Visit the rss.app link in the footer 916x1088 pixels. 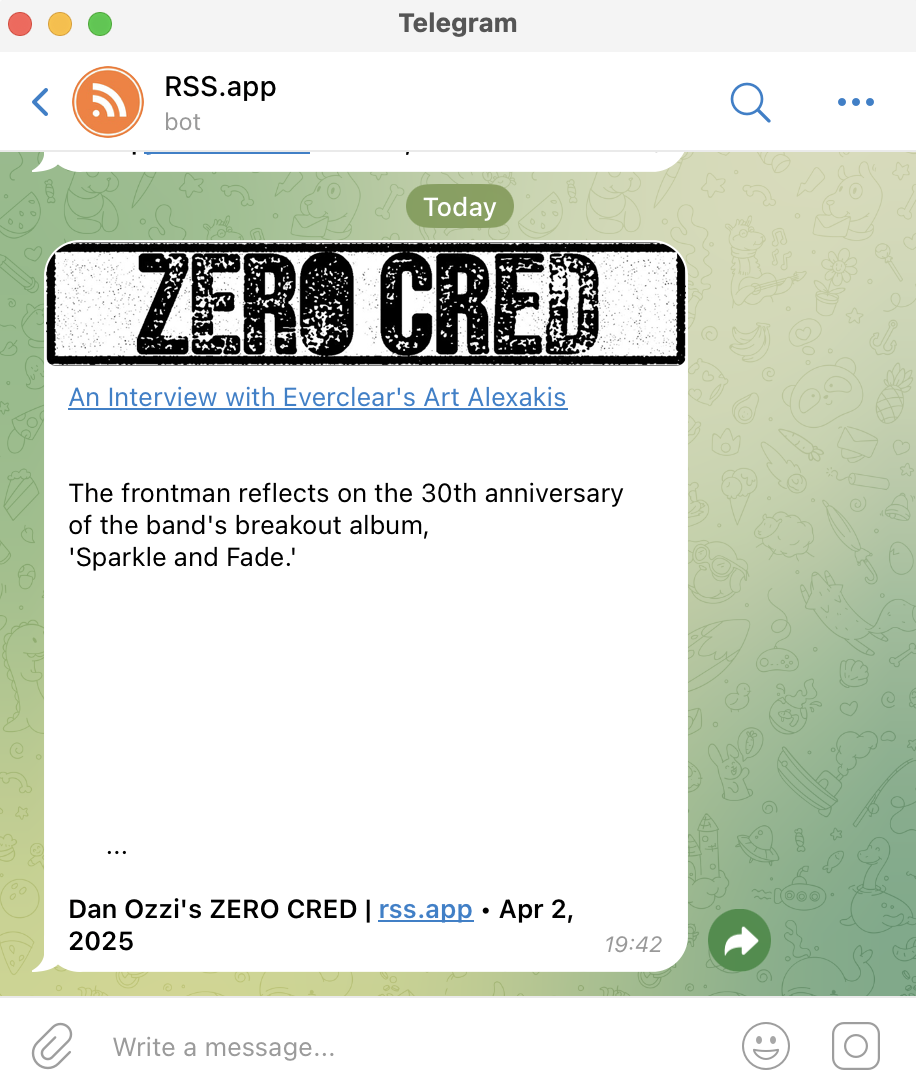(x=425, y=909)
